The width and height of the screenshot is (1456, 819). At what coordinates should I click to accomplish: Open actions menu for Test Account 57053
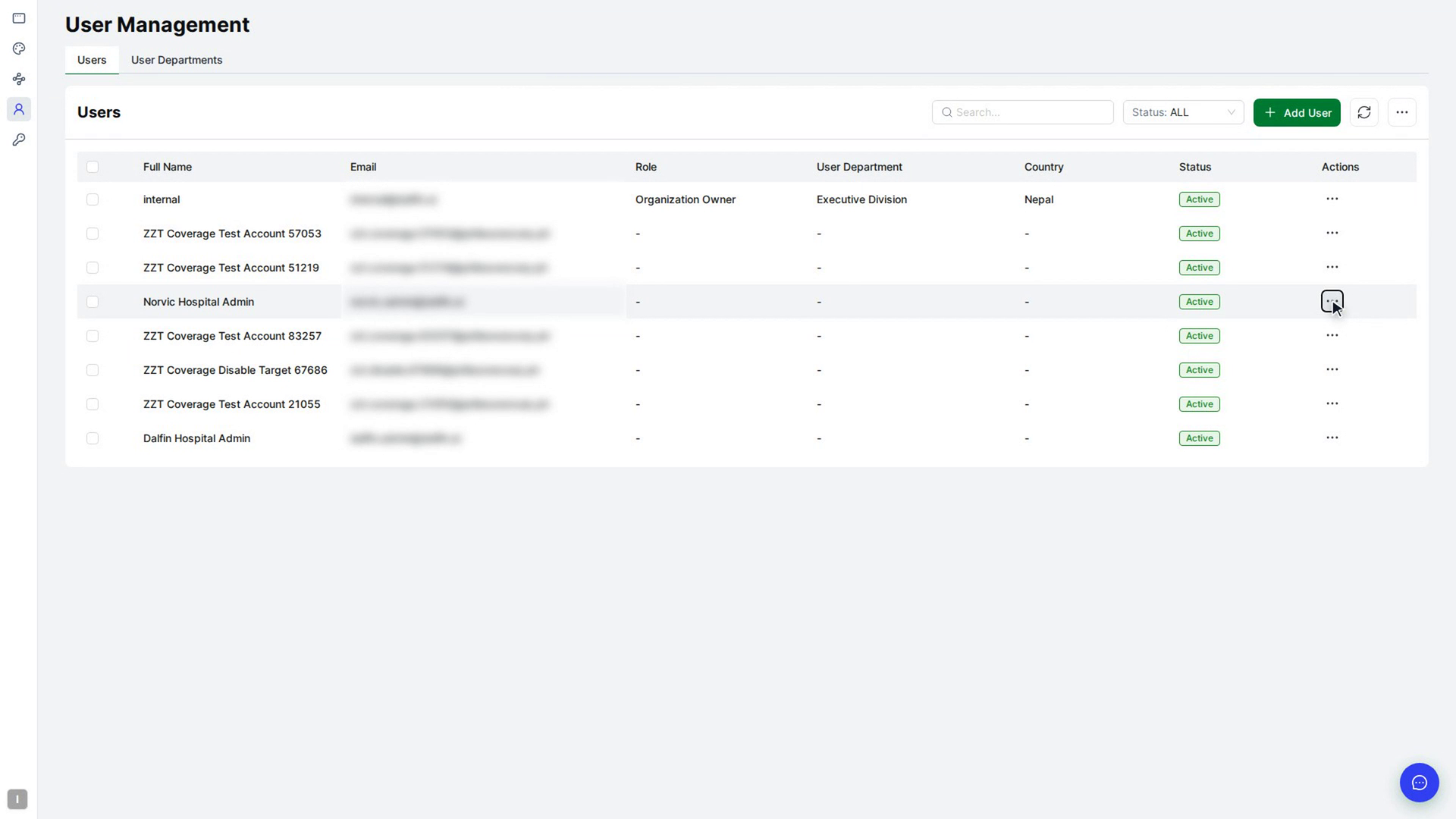point(1332,233)
